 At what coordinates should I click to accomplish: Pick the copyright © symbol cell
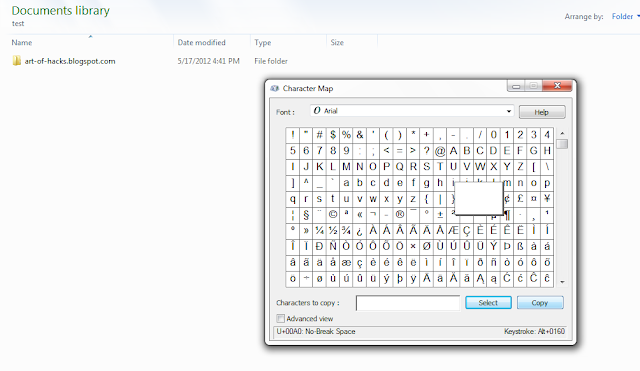333,215
